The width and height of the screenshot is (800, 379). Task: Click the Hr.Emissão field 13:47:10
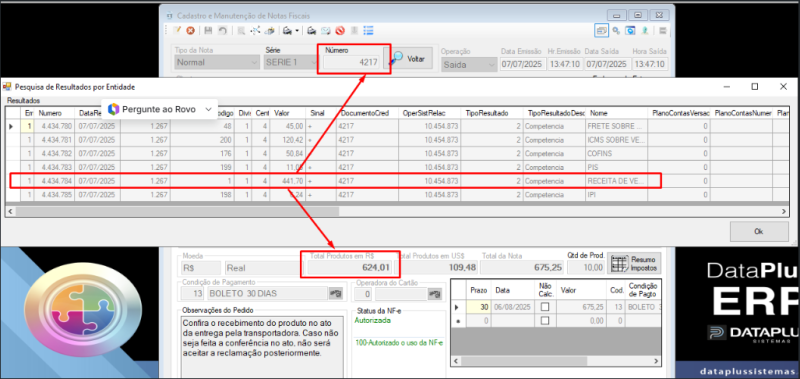(x=564, y=64)
